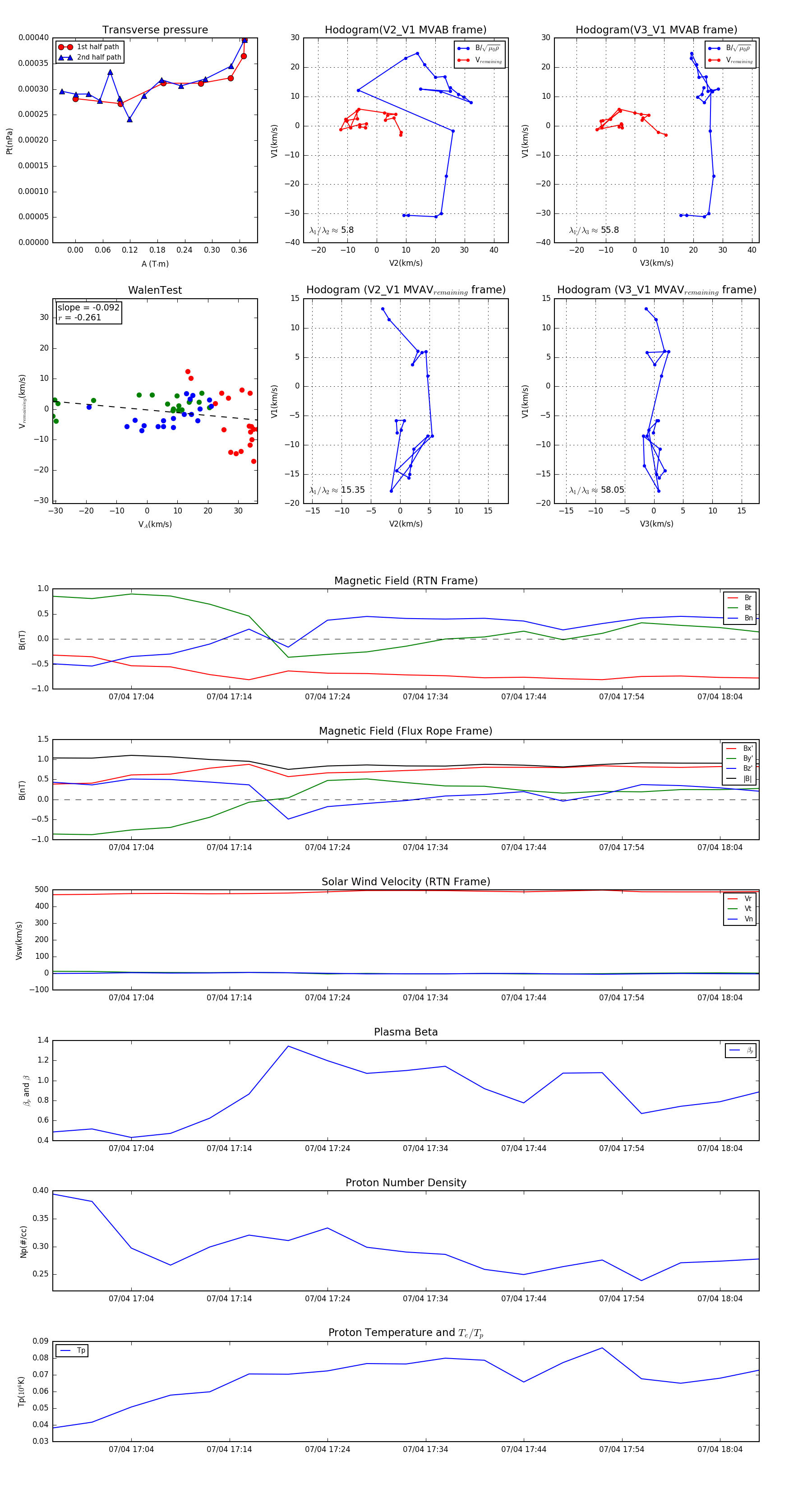The height and width of the screenshot is (1489, 812).
Task: Click the beta_p legend in Plasma Beta
Action: 741,1050
